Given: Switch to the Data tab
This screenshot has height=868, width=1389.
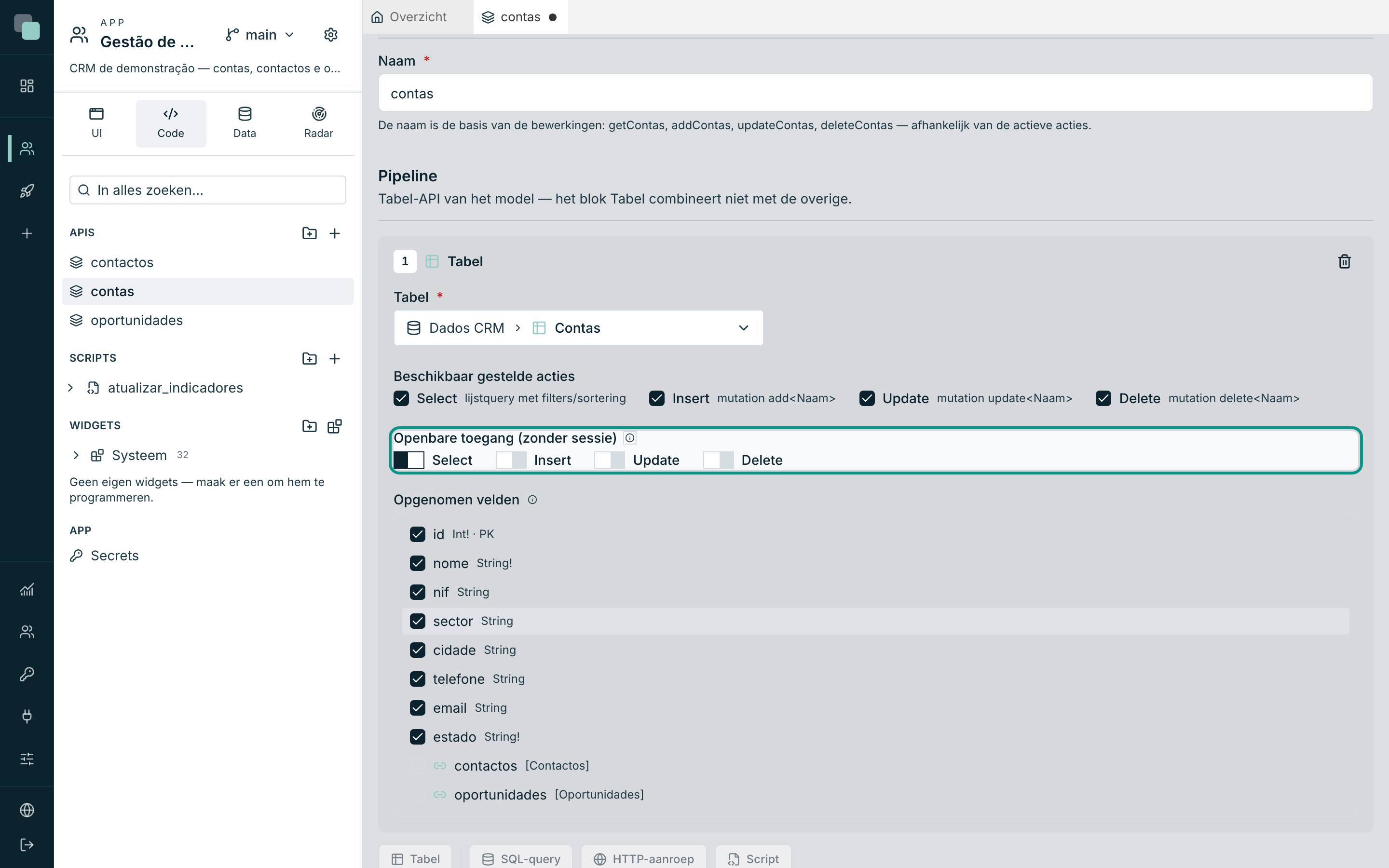Looking at the screenshot, I should 245,123.
